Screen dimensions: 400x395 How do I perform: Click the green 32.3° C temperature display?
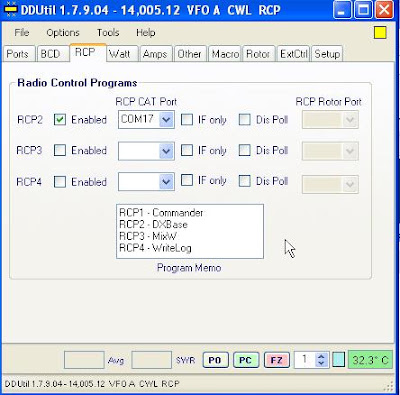[x=370, y=360]
